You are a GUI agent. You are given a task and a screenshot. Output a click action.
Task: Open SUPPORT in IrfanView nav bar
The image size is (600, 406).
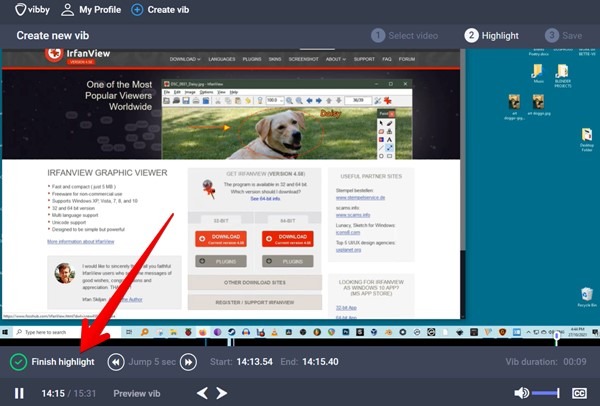click(x=364, y=59)
